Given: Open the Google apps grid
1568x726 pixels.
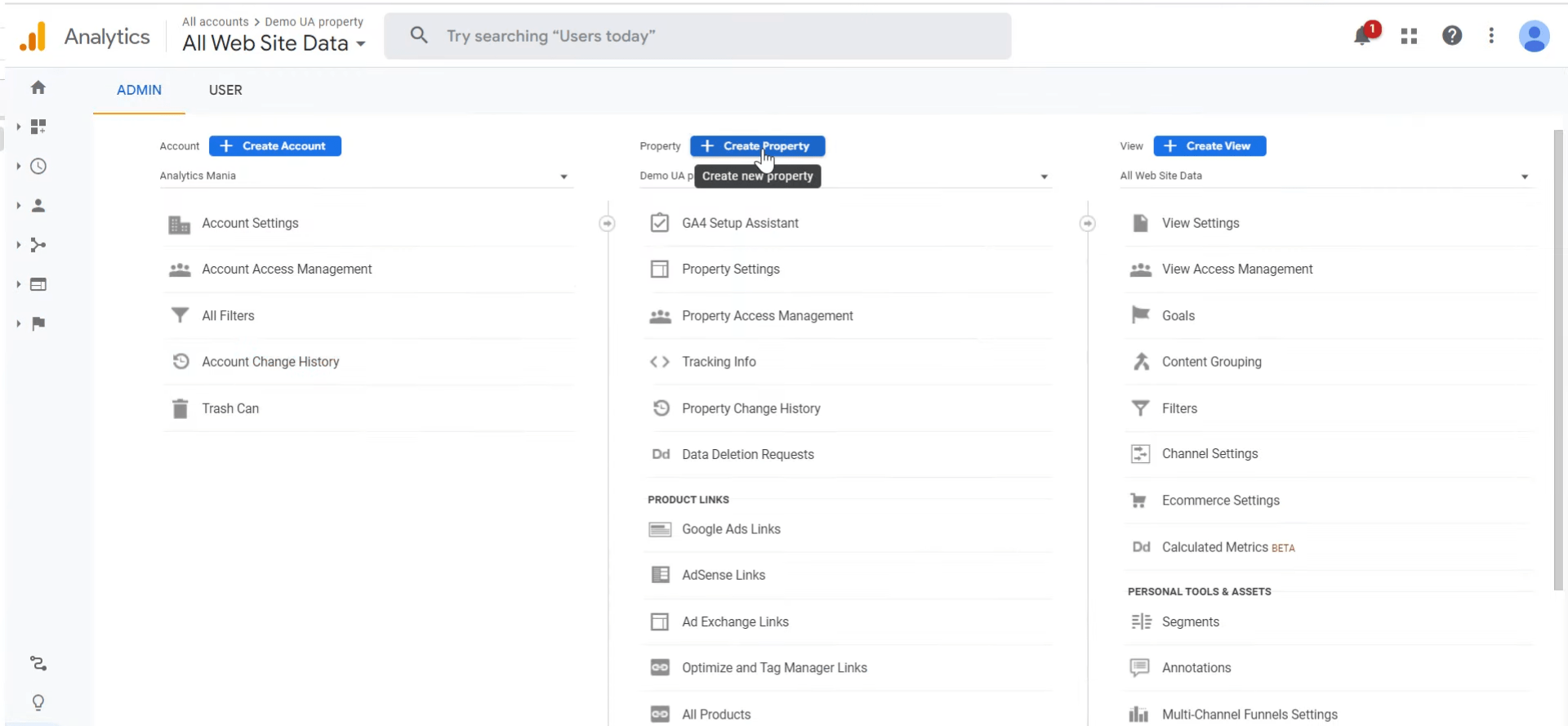Looking at the screenshot, I should pos(1409,36).
